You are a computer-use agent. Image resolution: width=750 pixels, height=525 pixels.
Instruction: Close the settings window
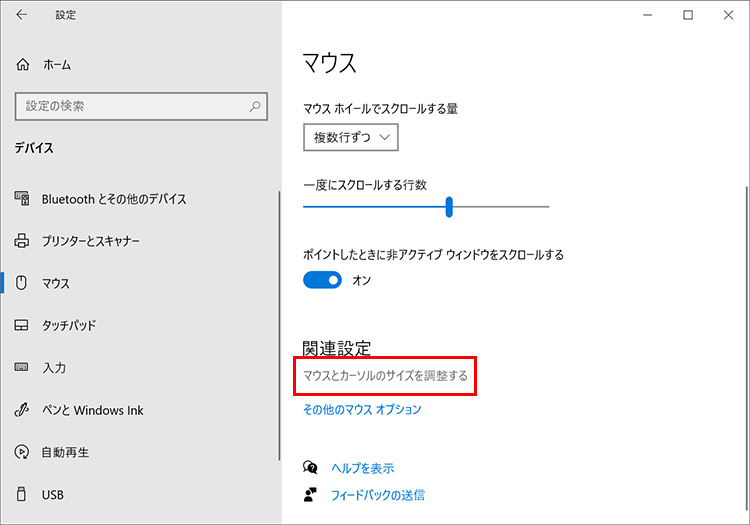click(728, 15)
